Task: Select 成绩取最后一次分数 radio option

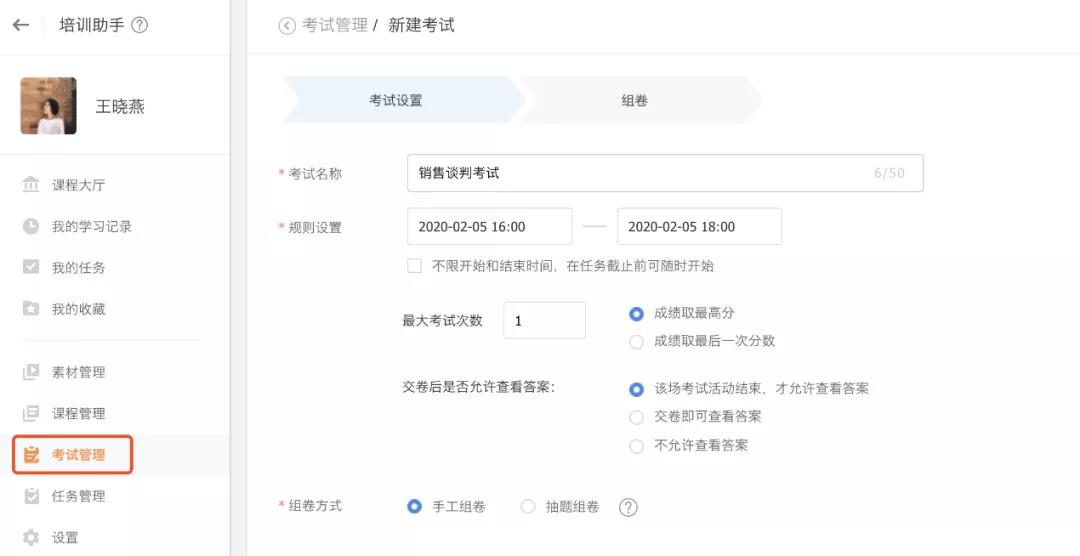Action: 636,341
